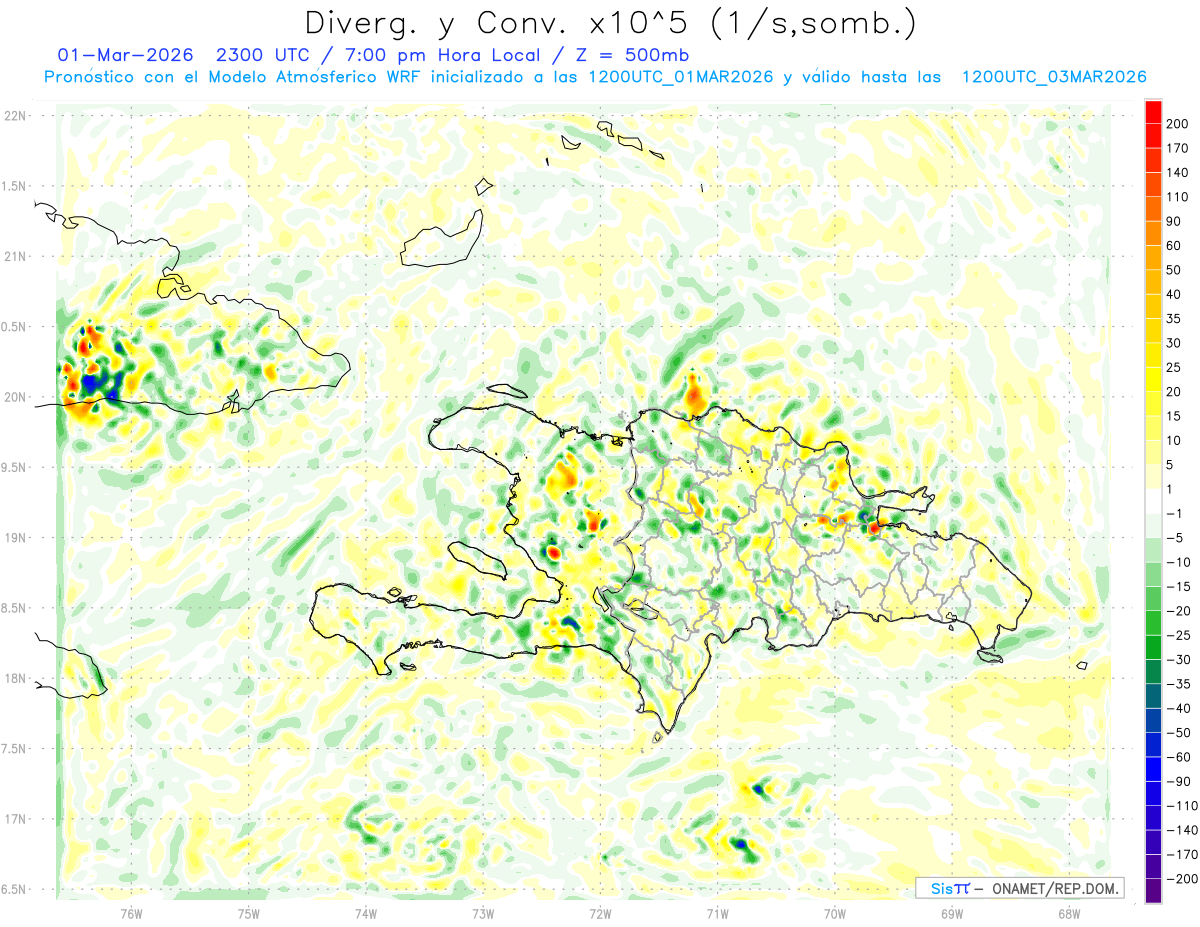The height and width of the screenshot is (927, 1200).
Task: Click the -20 colorbar label
Action: pyautogui.click(x=1179, y=612)
